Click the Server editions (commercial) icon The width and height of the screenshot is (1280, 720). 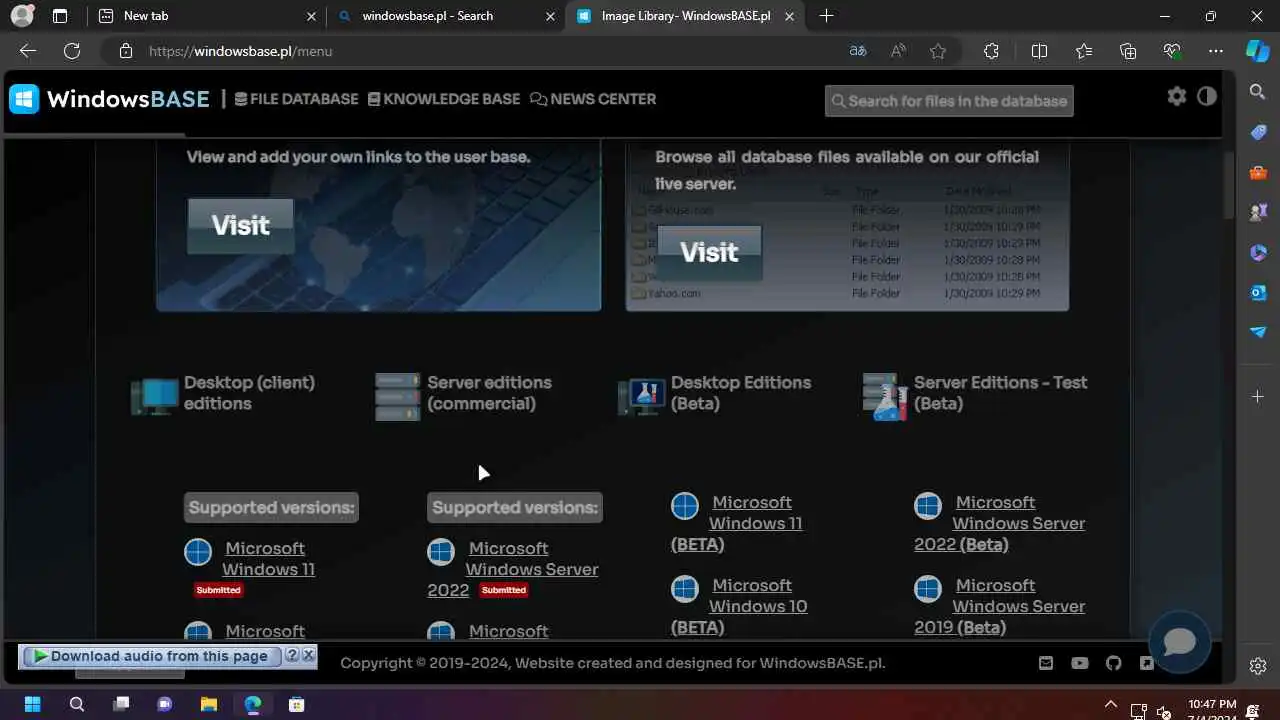click(398, 396)
